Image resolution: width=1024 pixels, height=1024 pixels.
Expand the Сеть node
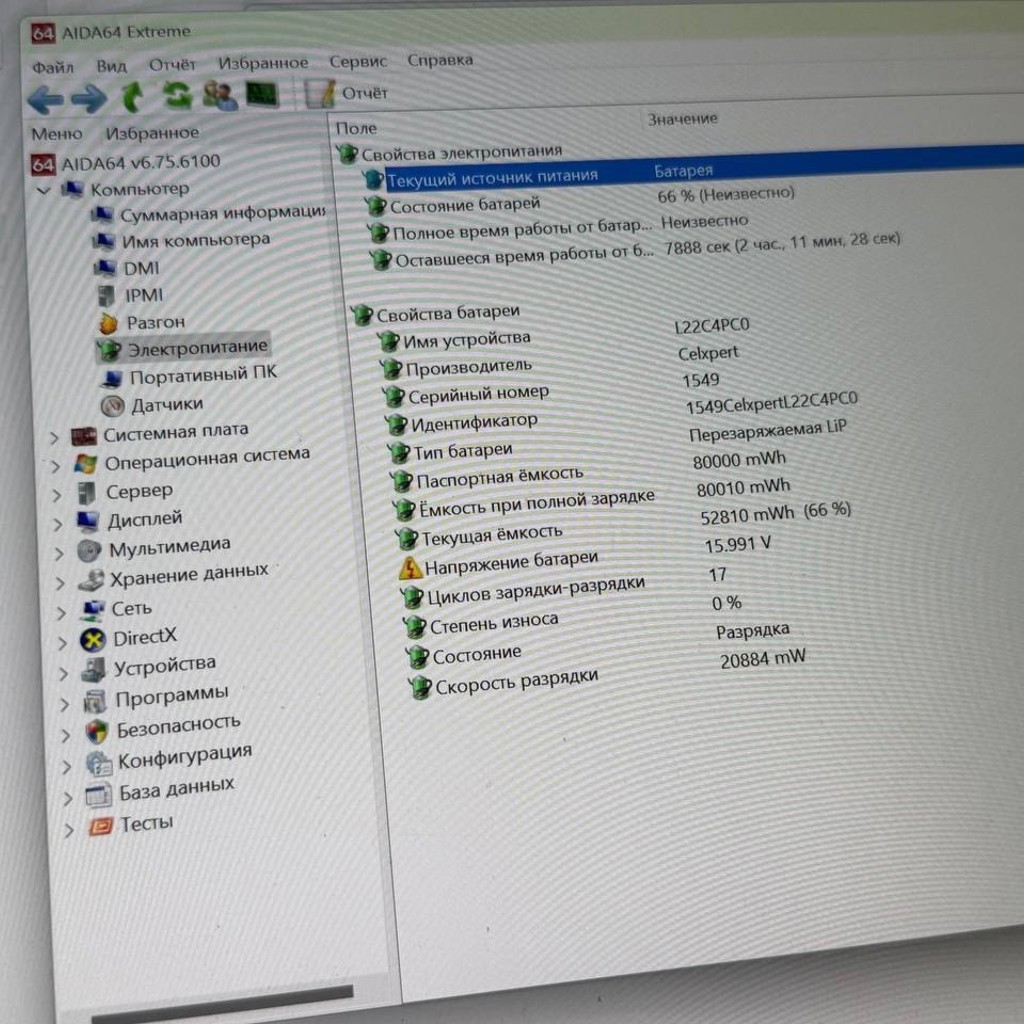[x=61, y=613]
